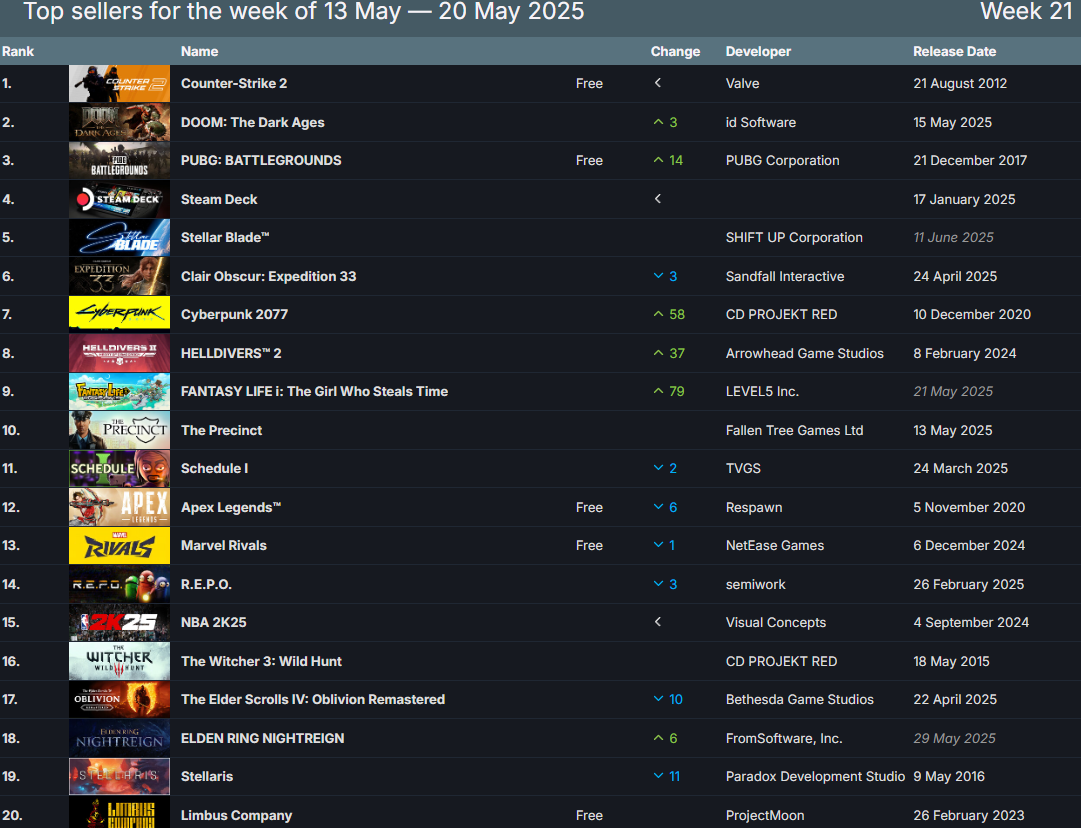Image resolution: width=1081 pixels, height=828 pixels.
Task: Click the Counter-Strike 2 game thumbnail
Action: [x=119, y=84]
